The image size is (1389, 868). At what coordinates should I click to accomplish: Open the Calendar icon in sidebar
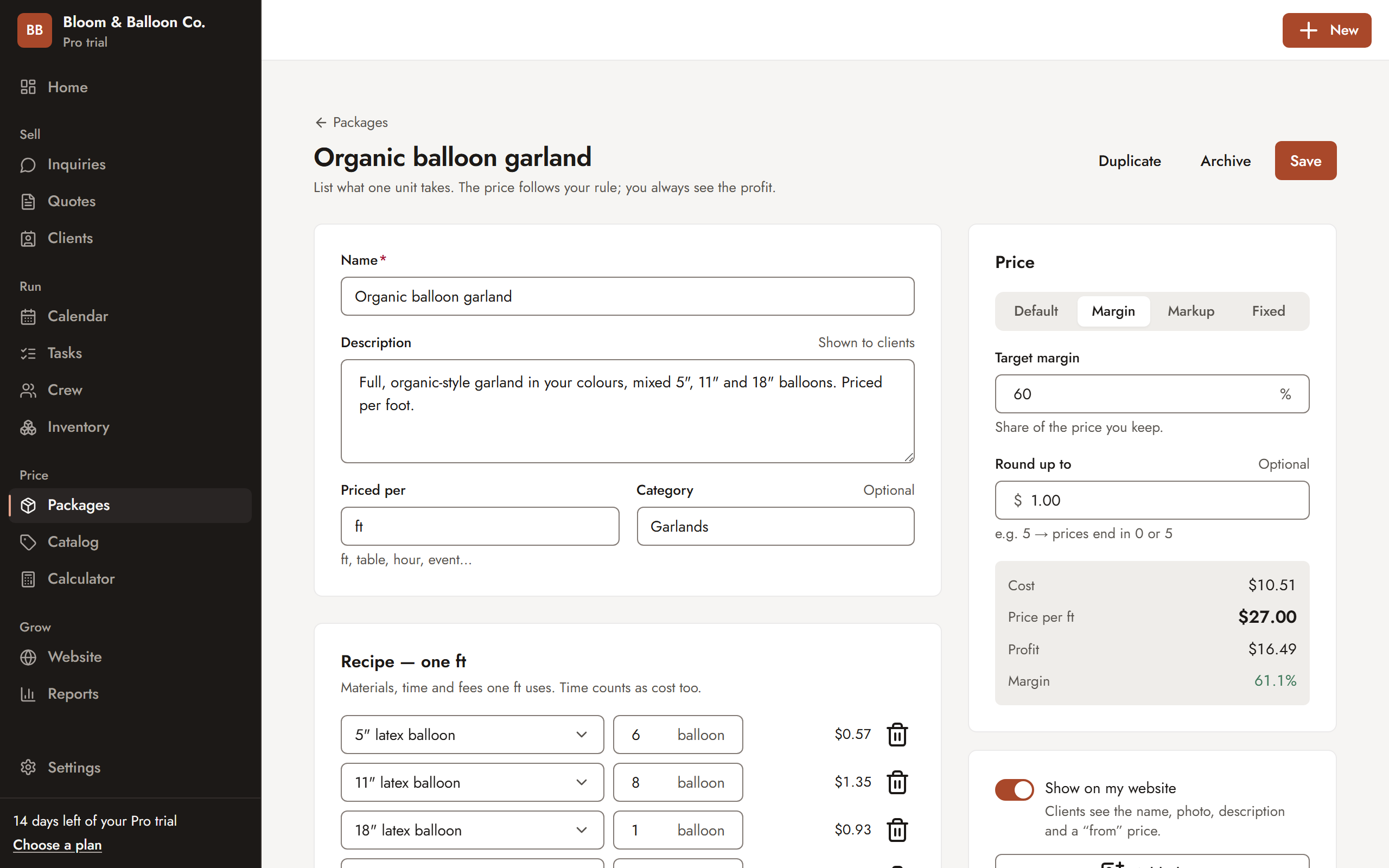tap(28, 316)
